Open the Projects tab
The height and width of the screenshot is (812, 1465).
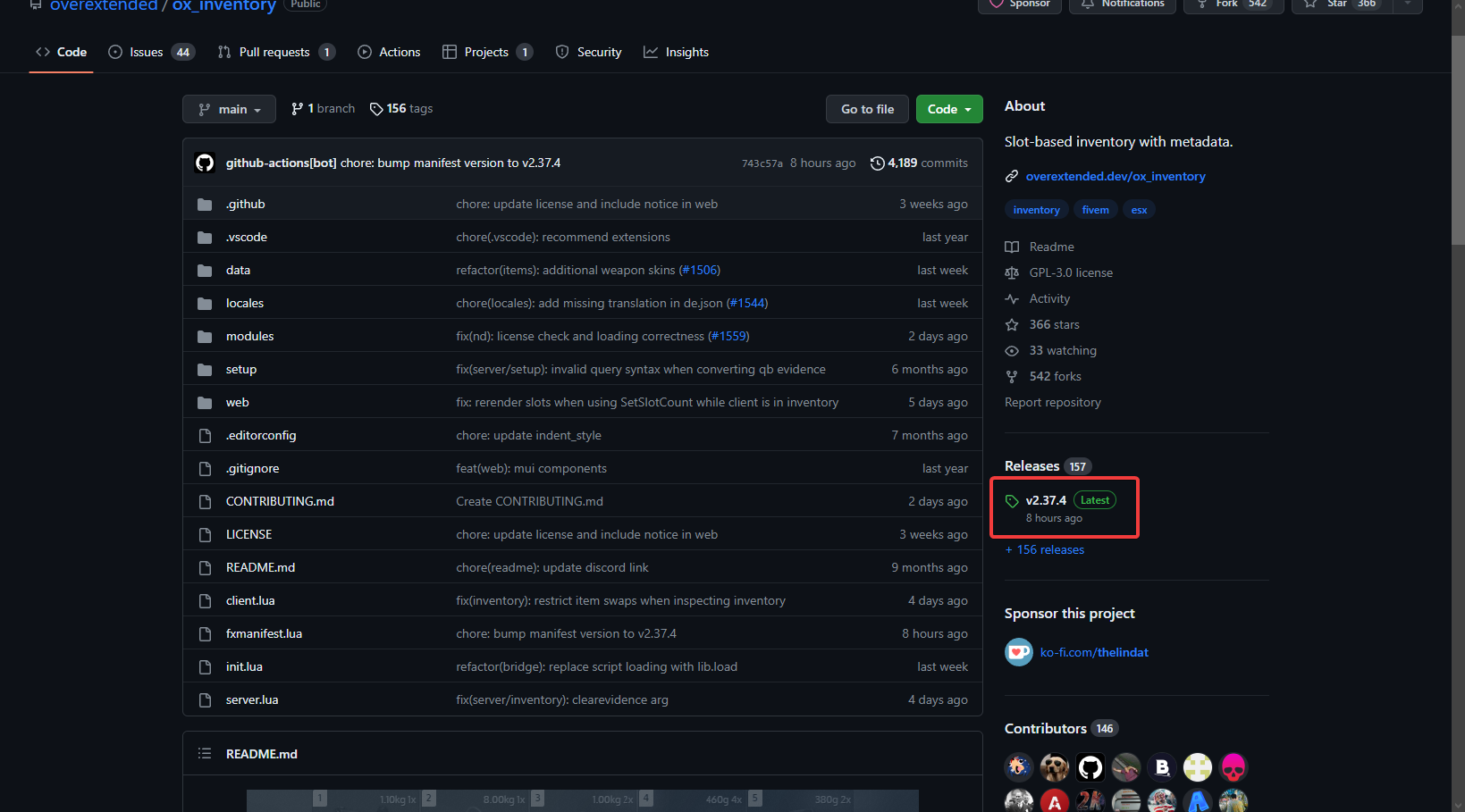[x=487, y=52]
